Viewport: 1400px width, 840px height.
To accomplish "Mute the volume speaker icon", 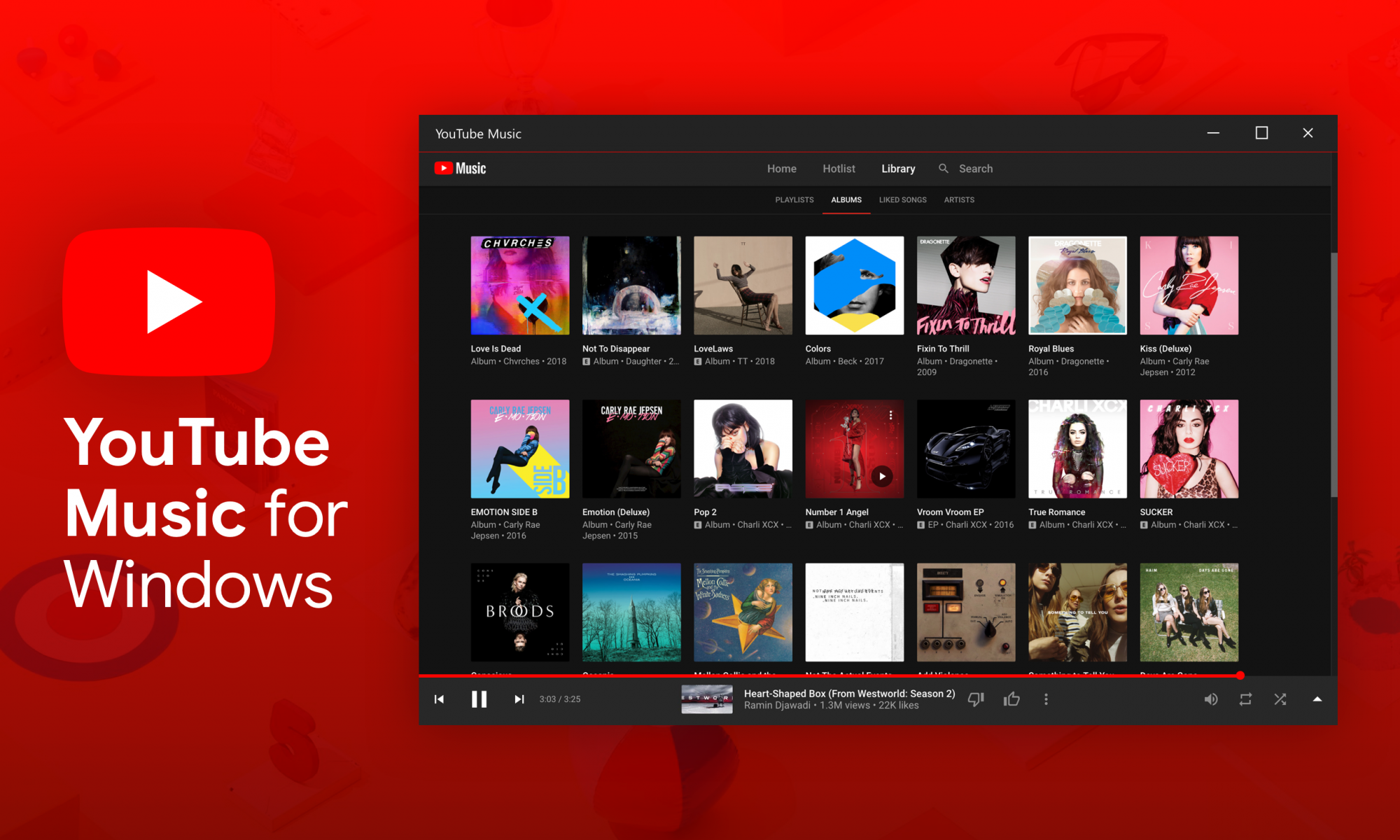I will [x=1211, y=699].
